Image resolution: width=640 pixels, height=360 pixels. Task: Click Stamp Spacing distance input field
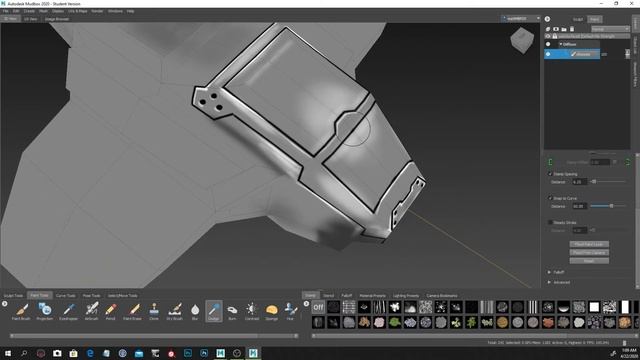click(579, 182)
